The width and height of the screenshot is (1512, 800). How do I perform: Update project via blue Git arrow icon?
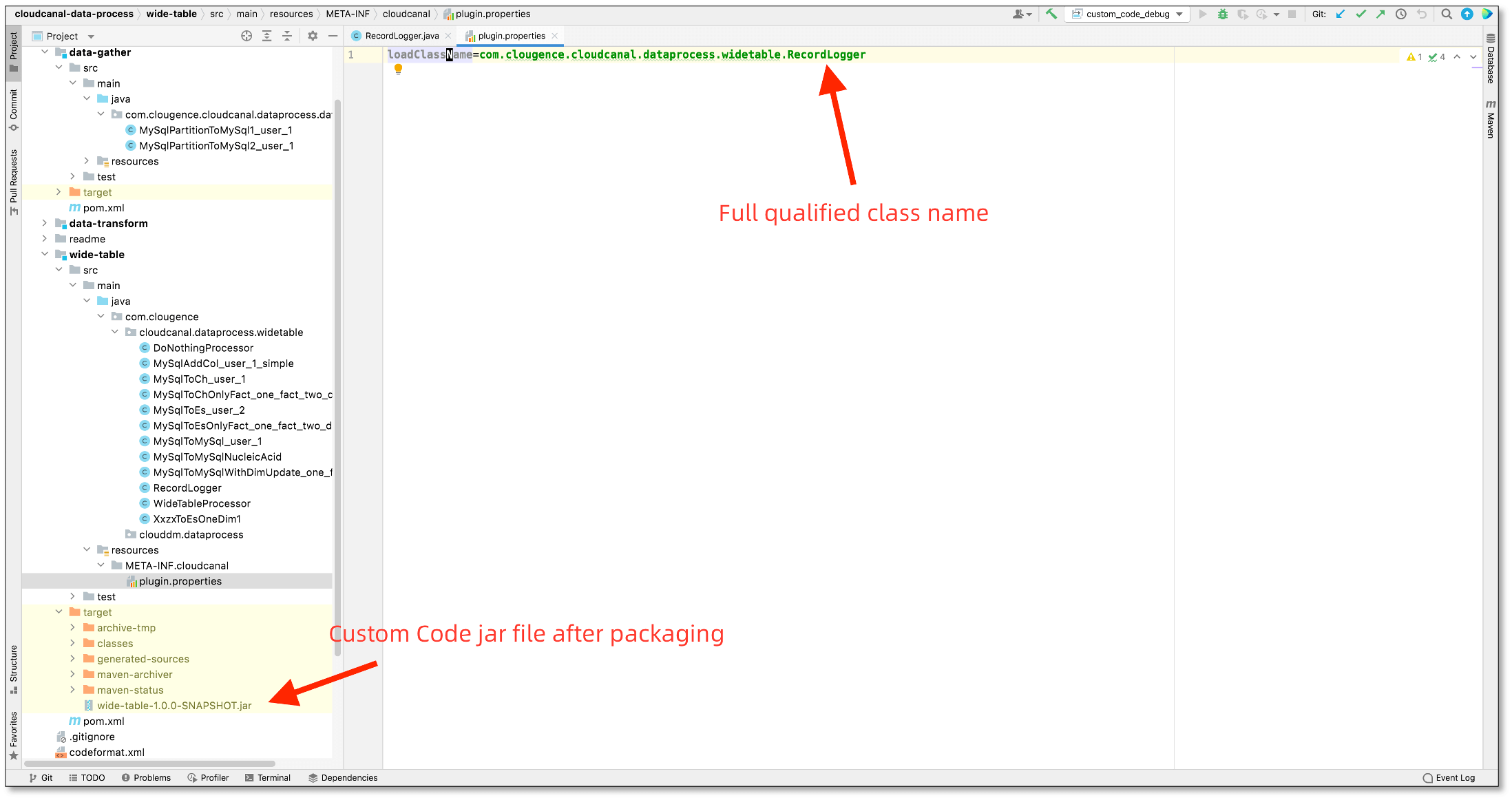click(x=1341, y=14)
